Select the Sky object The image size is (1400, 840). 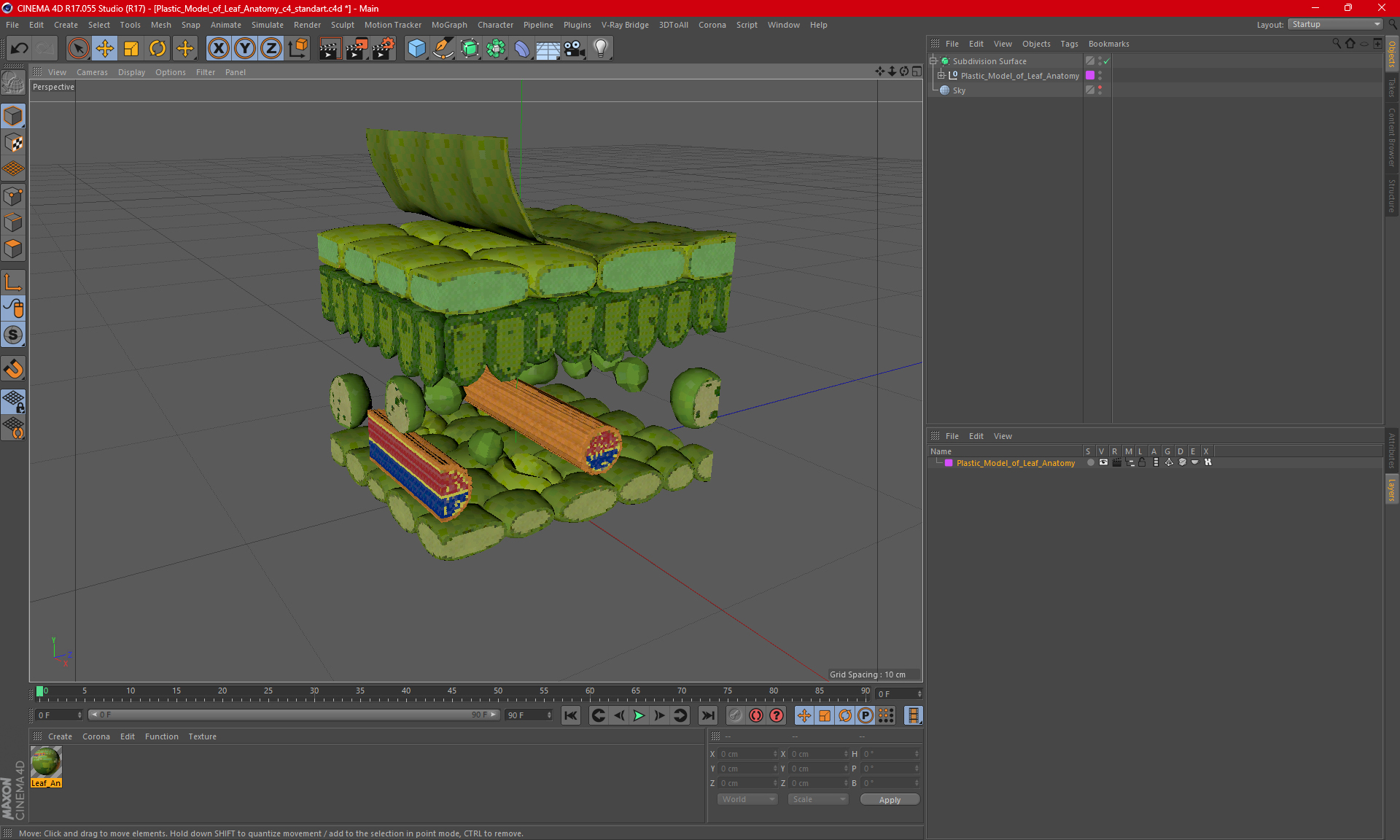coord(958,90)
